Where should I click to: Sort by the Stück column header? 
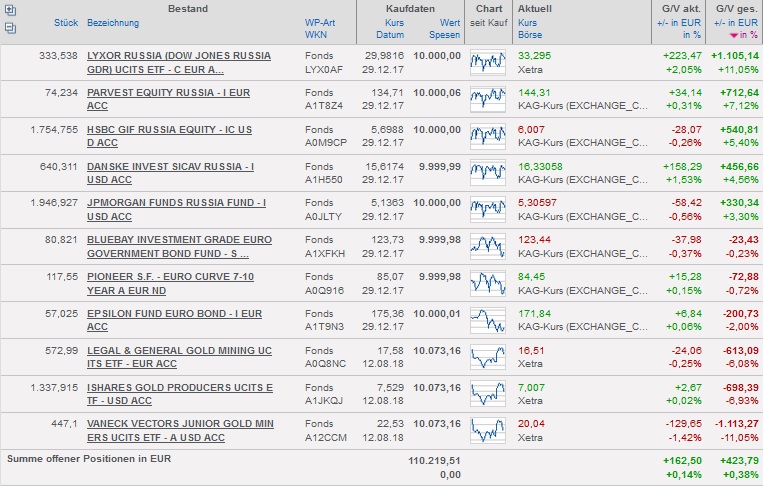tap(66, 23)
